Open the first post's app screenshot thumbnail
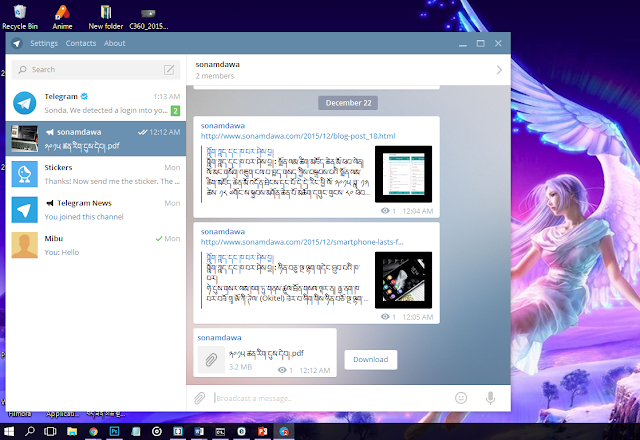Screen dimensions: 640x440 [x=403, y=174]
